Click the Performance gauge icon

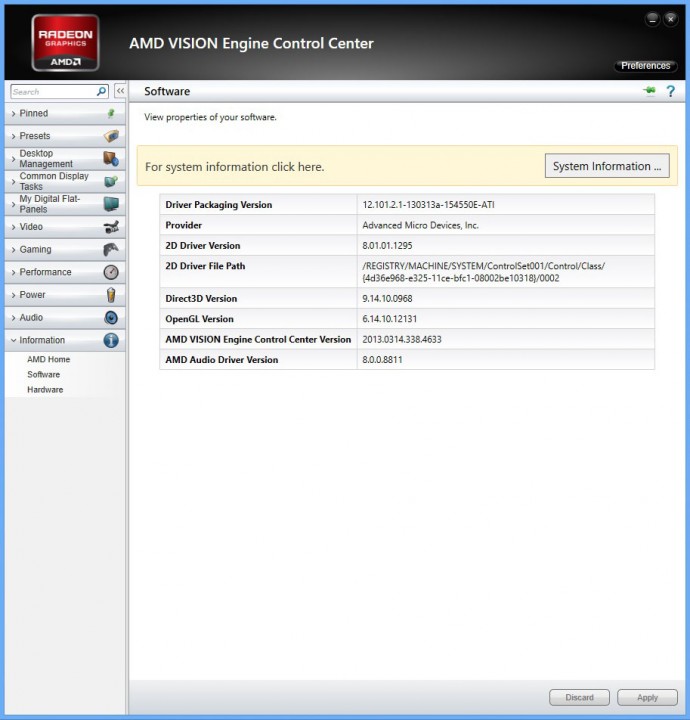coord(111,272)
